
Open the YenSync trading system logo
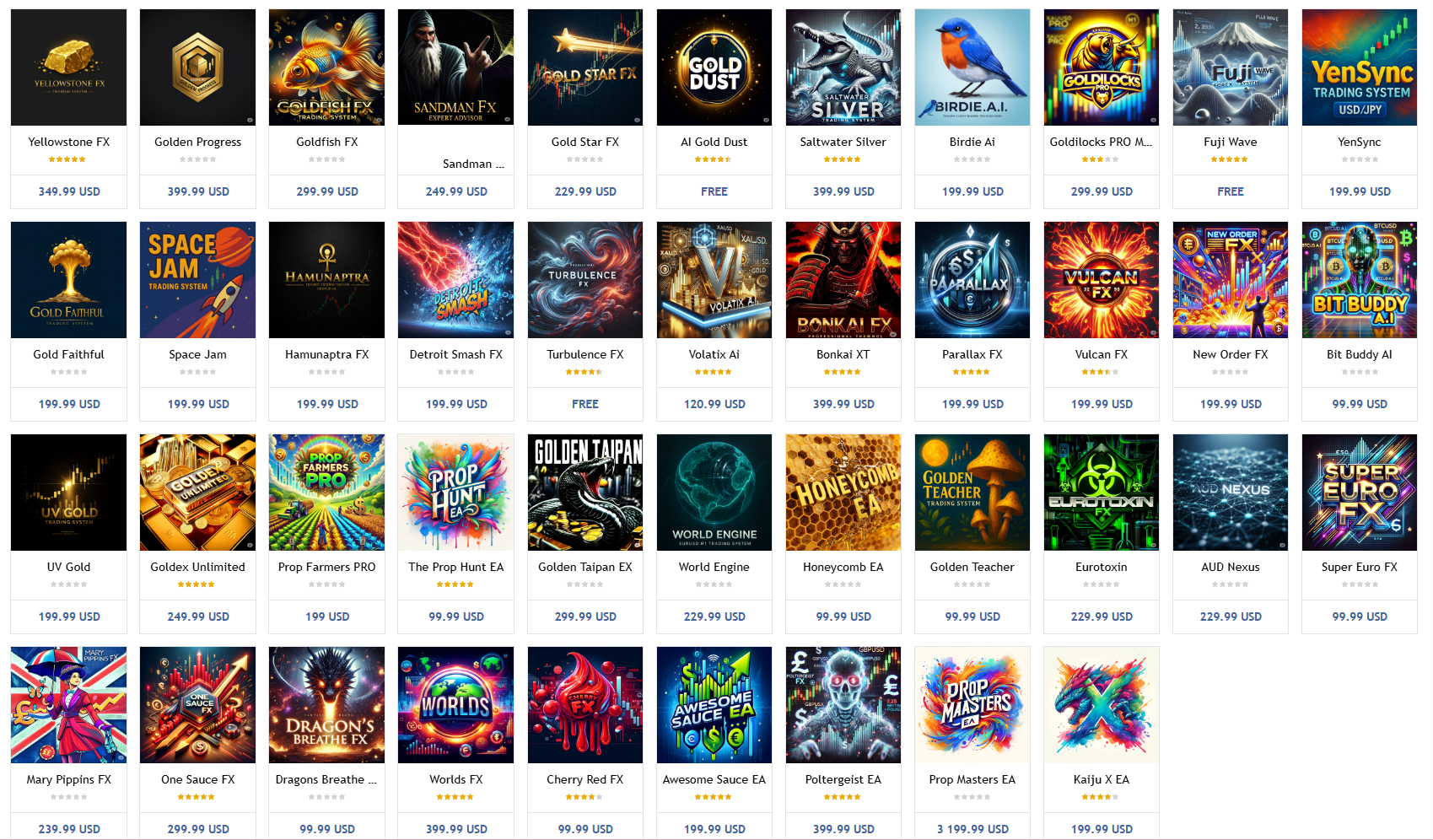[x=1360, y=67]
